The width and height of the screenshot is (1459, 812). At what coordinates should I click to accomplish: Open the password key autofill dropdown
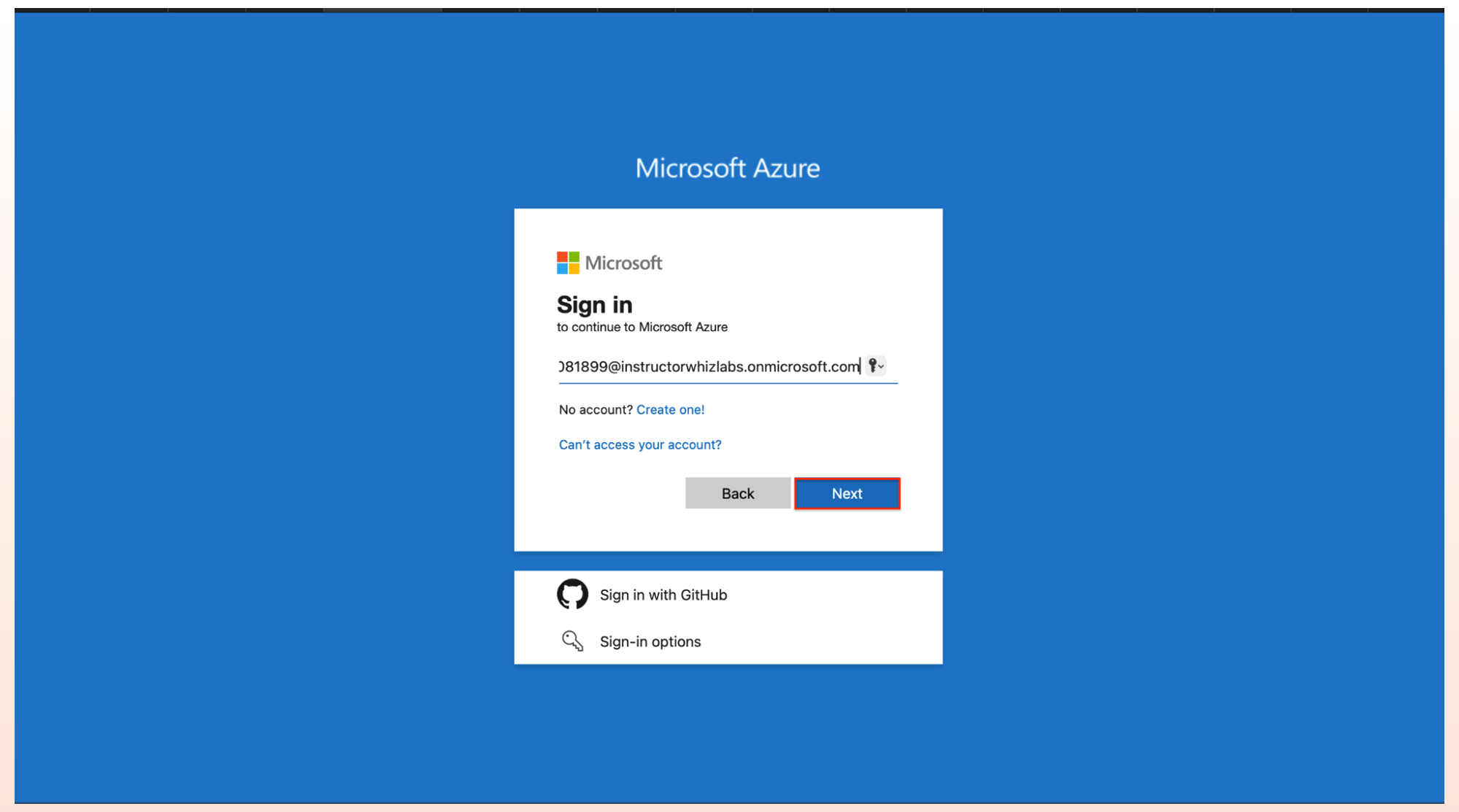(x=876, y=366)
